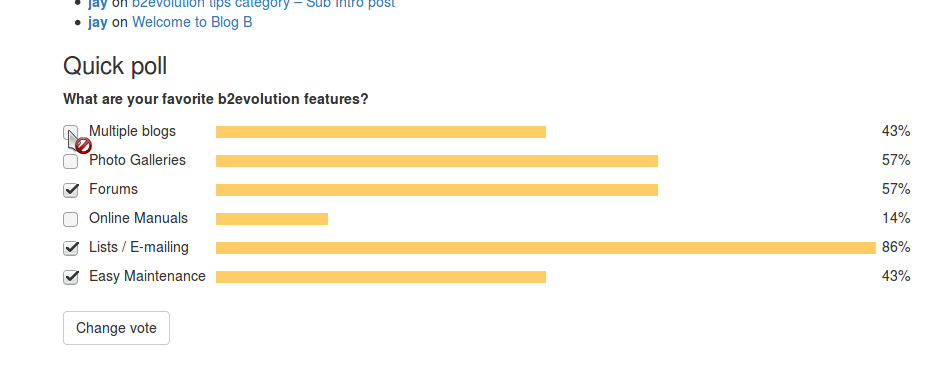Open b2evolution tips category Sub Intro post
925x379 pixels.
263,4
